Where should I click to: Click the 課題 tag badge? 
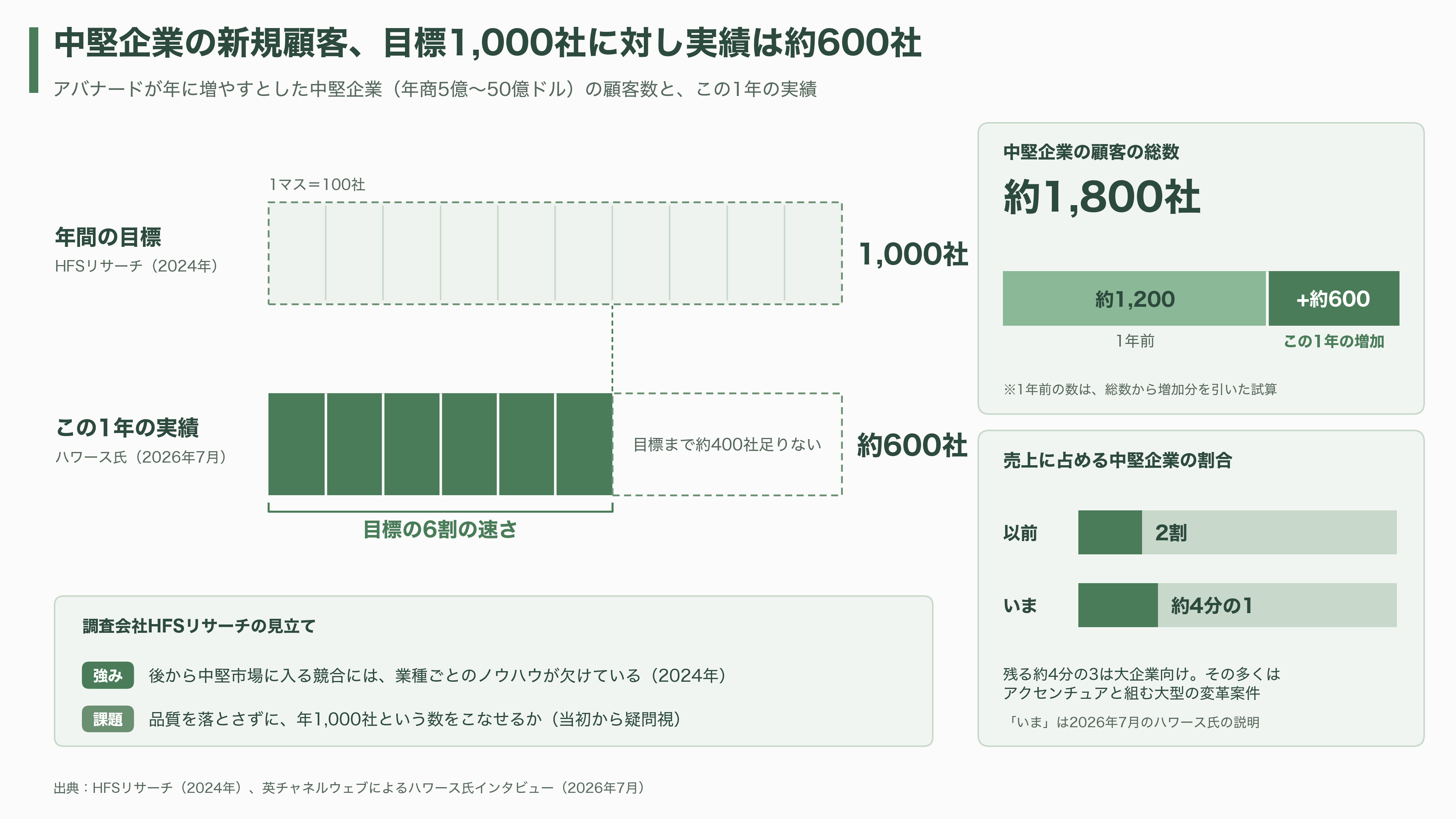(x=107, y=719)
